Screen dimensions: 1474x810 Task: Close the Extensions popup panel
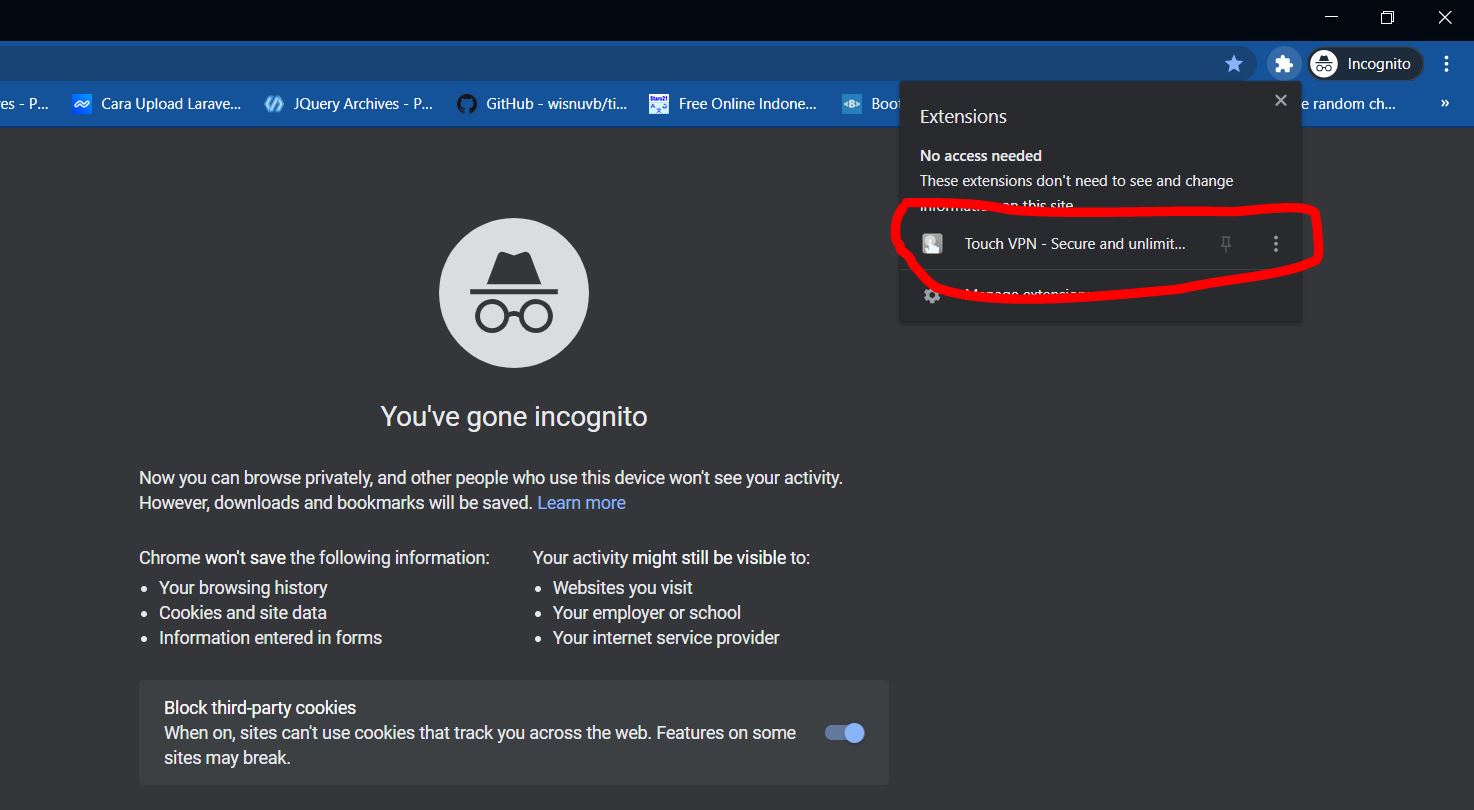1280,100
